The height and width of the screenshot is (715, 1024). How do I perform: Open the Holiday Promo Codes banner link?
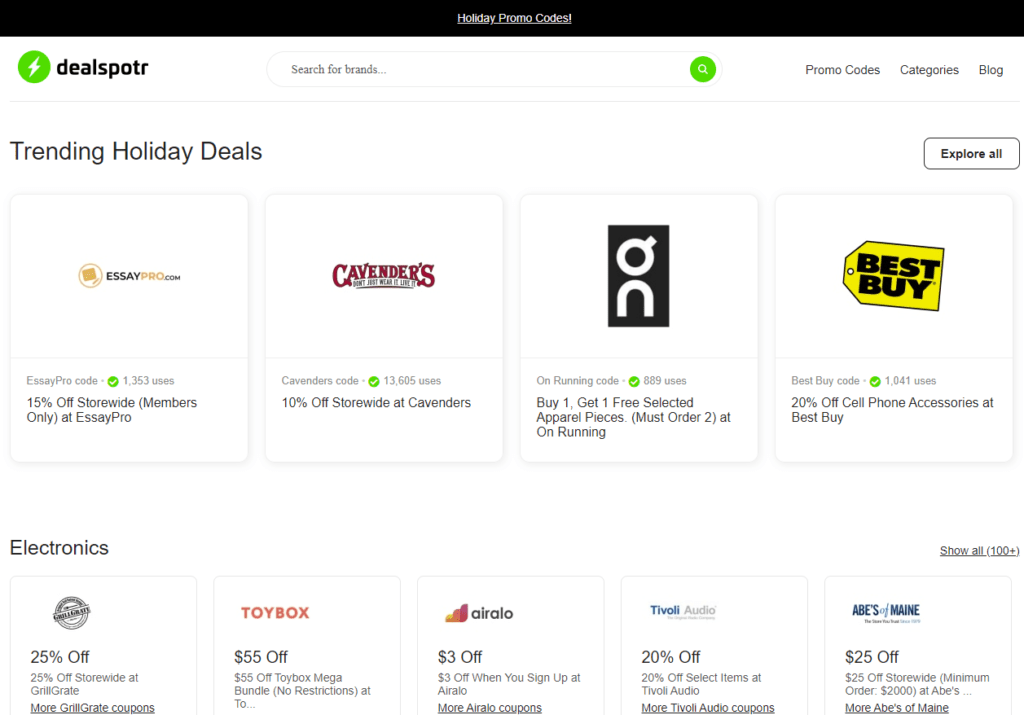513,17
